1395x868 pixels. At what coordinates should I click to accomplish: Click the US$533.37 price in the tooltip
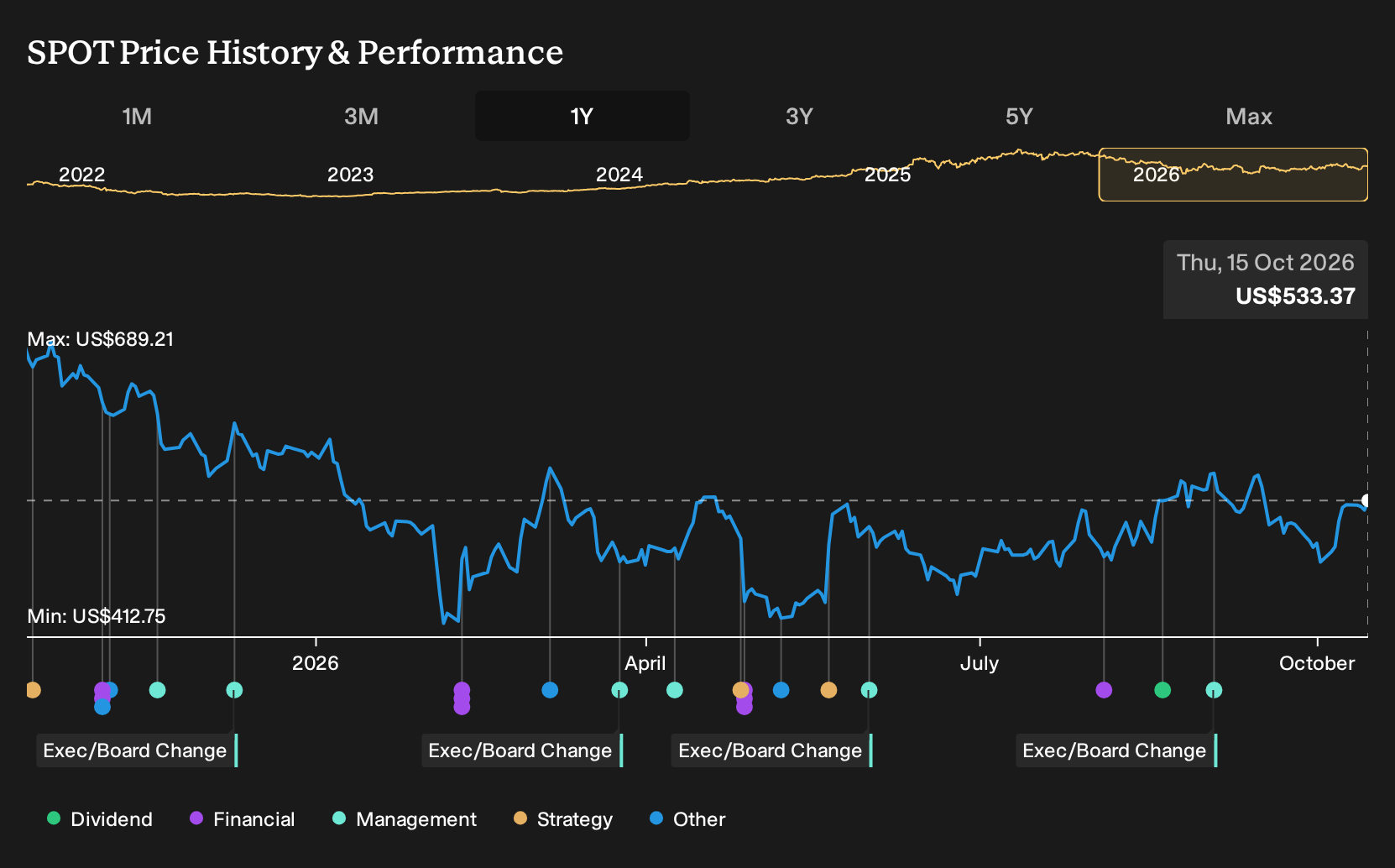(x=1295, y=296)
